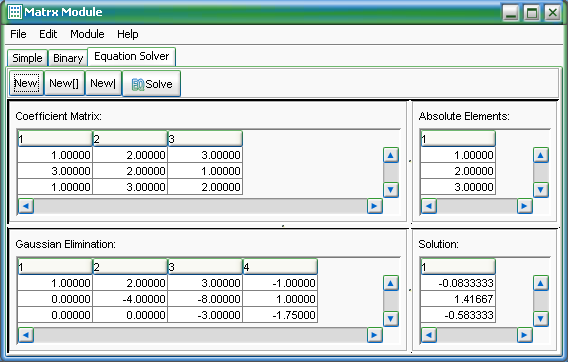Click left arrow of Gaussian Elimination scrollbar
568x362 pixels.
[26, 335]
